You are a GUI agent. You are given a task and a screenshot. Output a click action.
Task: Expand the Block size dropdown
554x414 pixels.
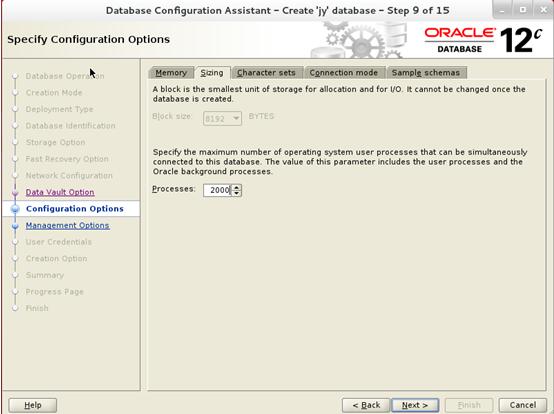click(222, 118)
